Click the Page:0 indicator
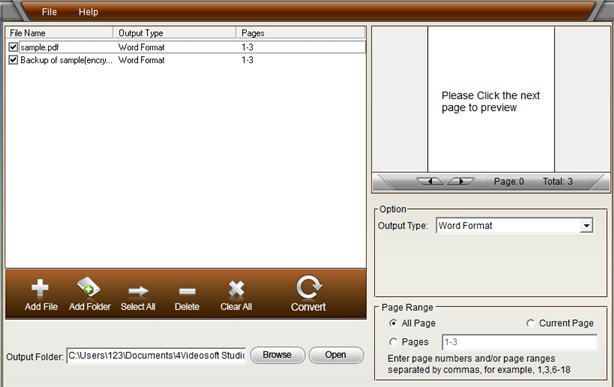The width and height of the screenshot is (614, 387). [x=509, y=181]
